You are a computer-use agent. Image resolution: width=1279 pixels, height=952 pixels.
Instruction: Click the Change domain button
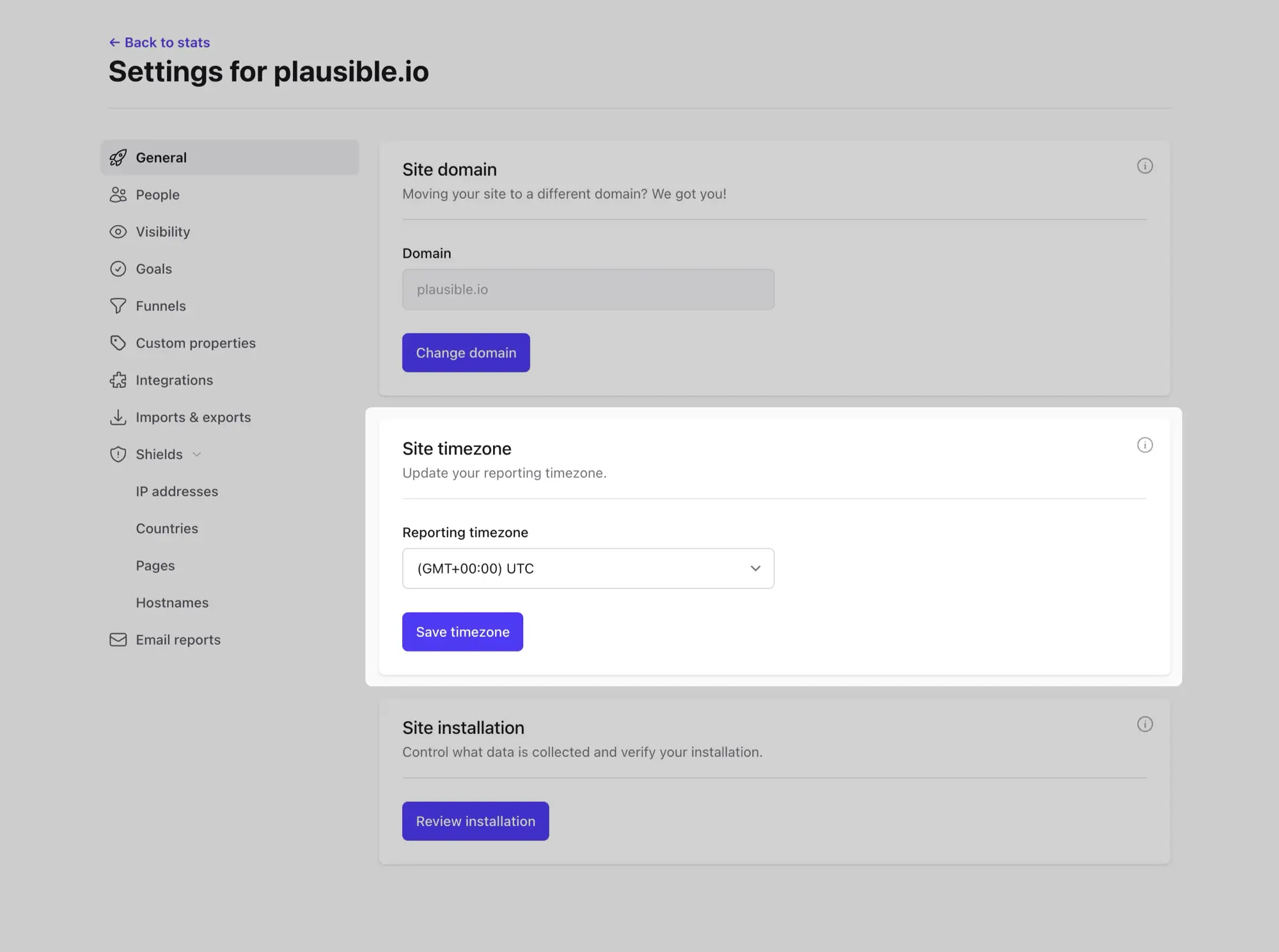pos(466,352)
